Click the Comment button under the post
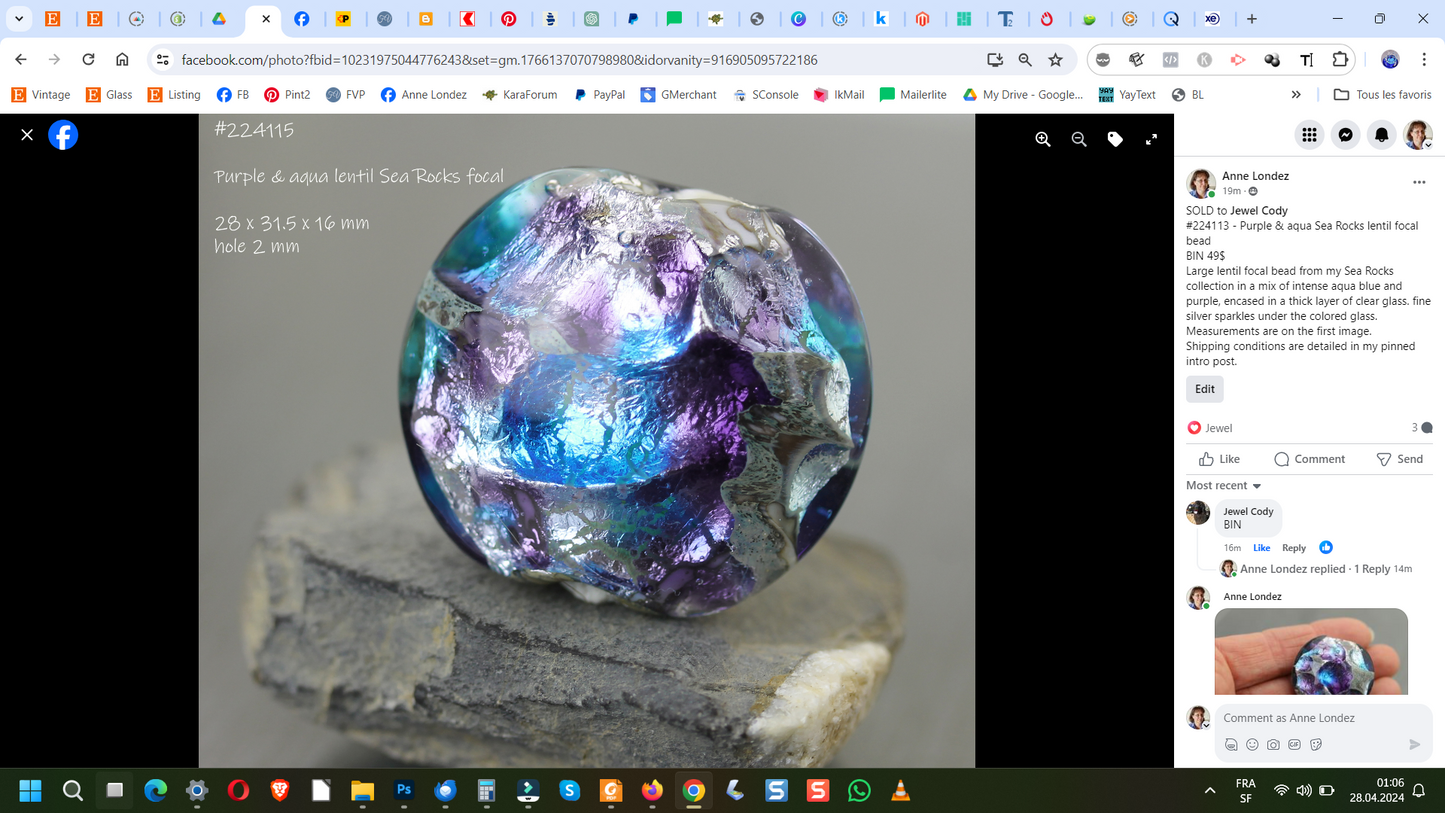 click(1309, 459)
